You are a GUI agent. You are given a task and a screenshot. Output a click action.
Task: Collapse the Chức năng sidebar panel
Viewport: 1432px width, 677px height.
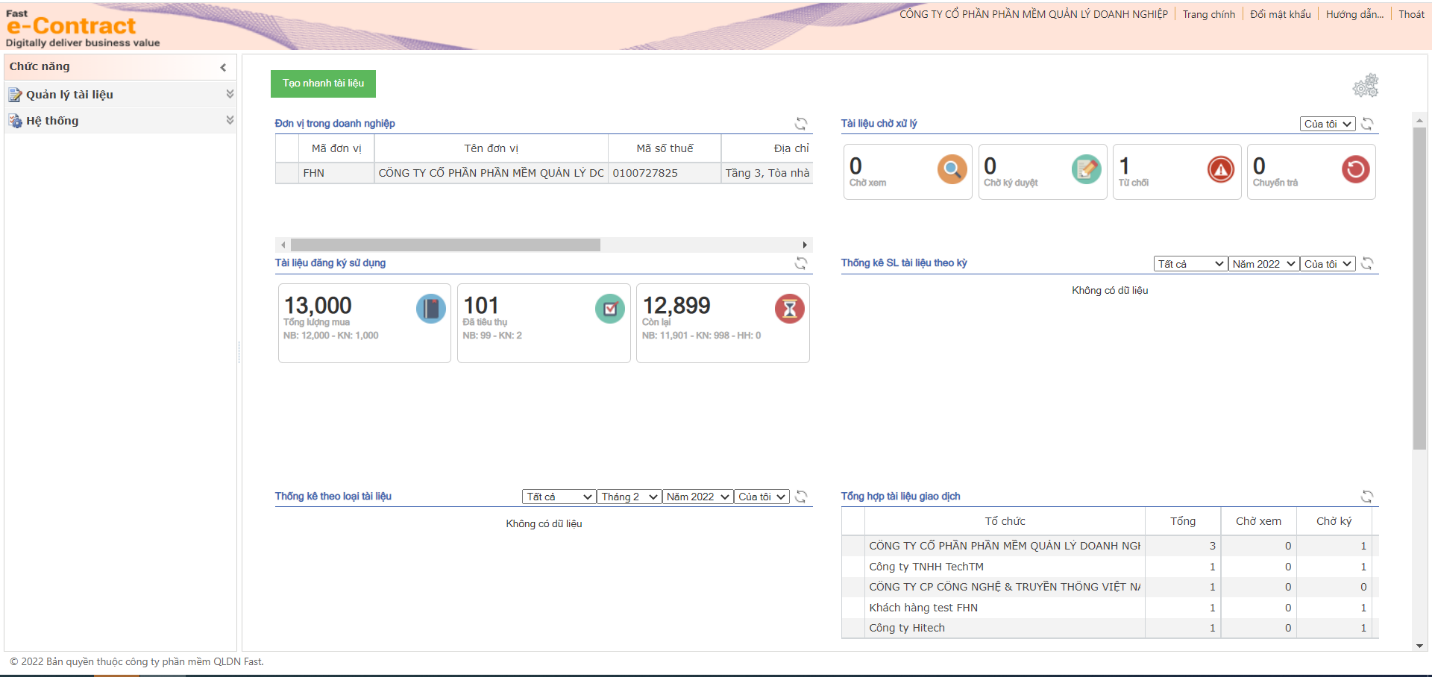tap(223, 67)
